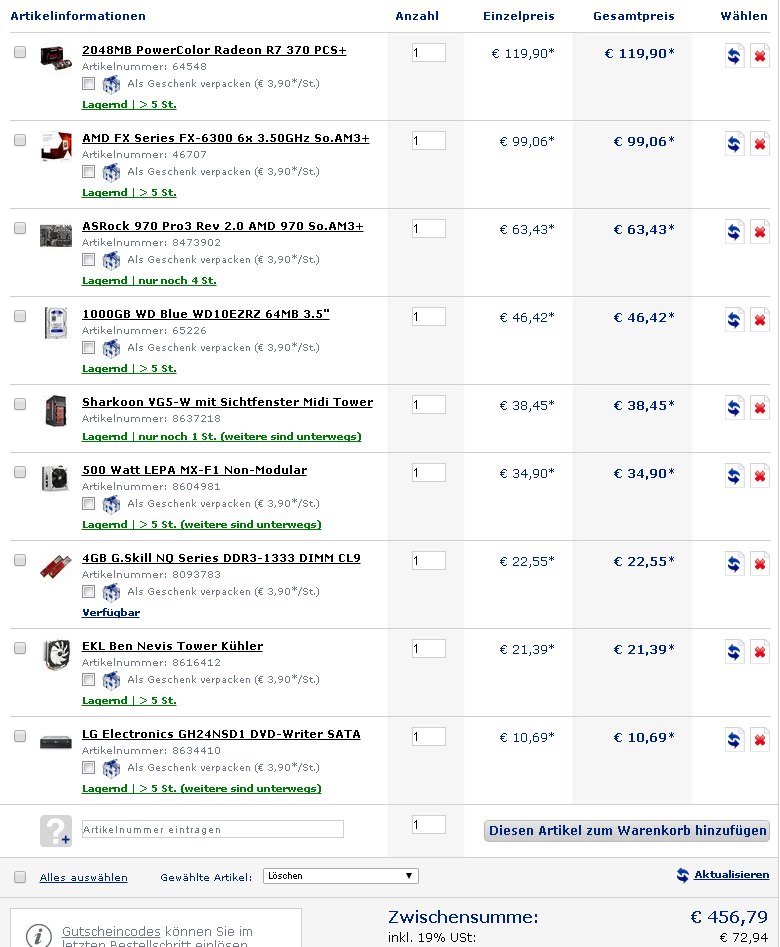Click the question mark add-article icon
The width and height of the screenshot is (780, 947).
pyautogui.click(x=56, y=830)
